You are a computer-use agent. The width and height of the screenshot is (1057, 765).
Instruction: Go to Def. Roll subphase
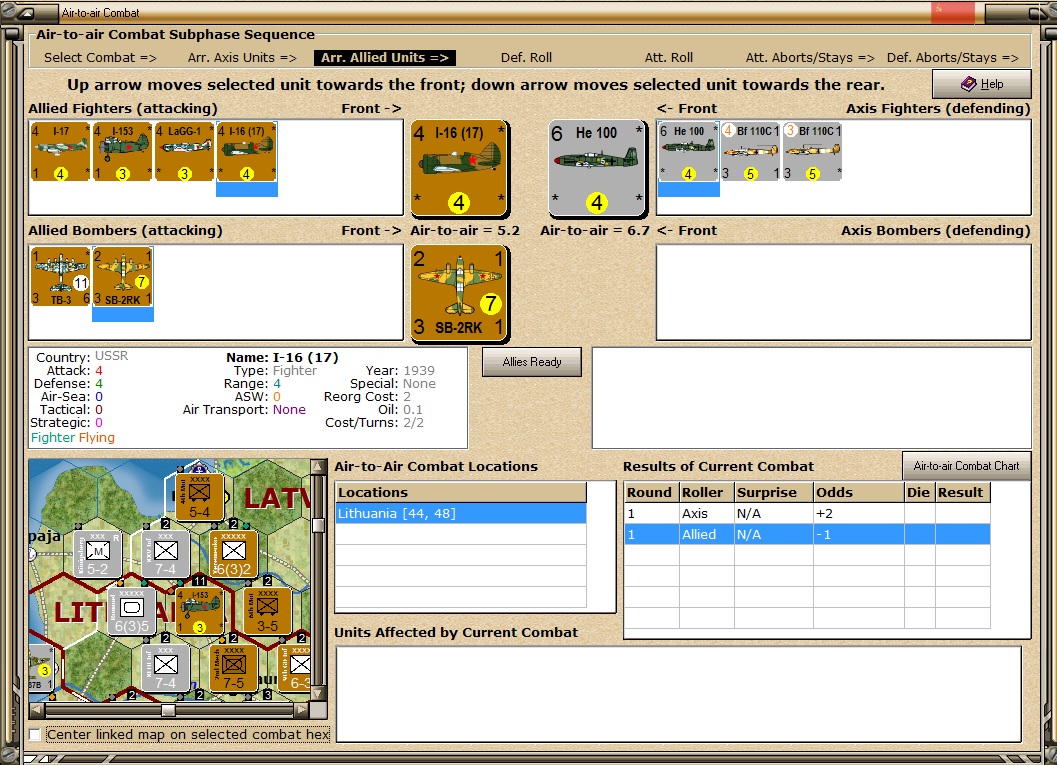pyautogui.click(x=526, y=58)
